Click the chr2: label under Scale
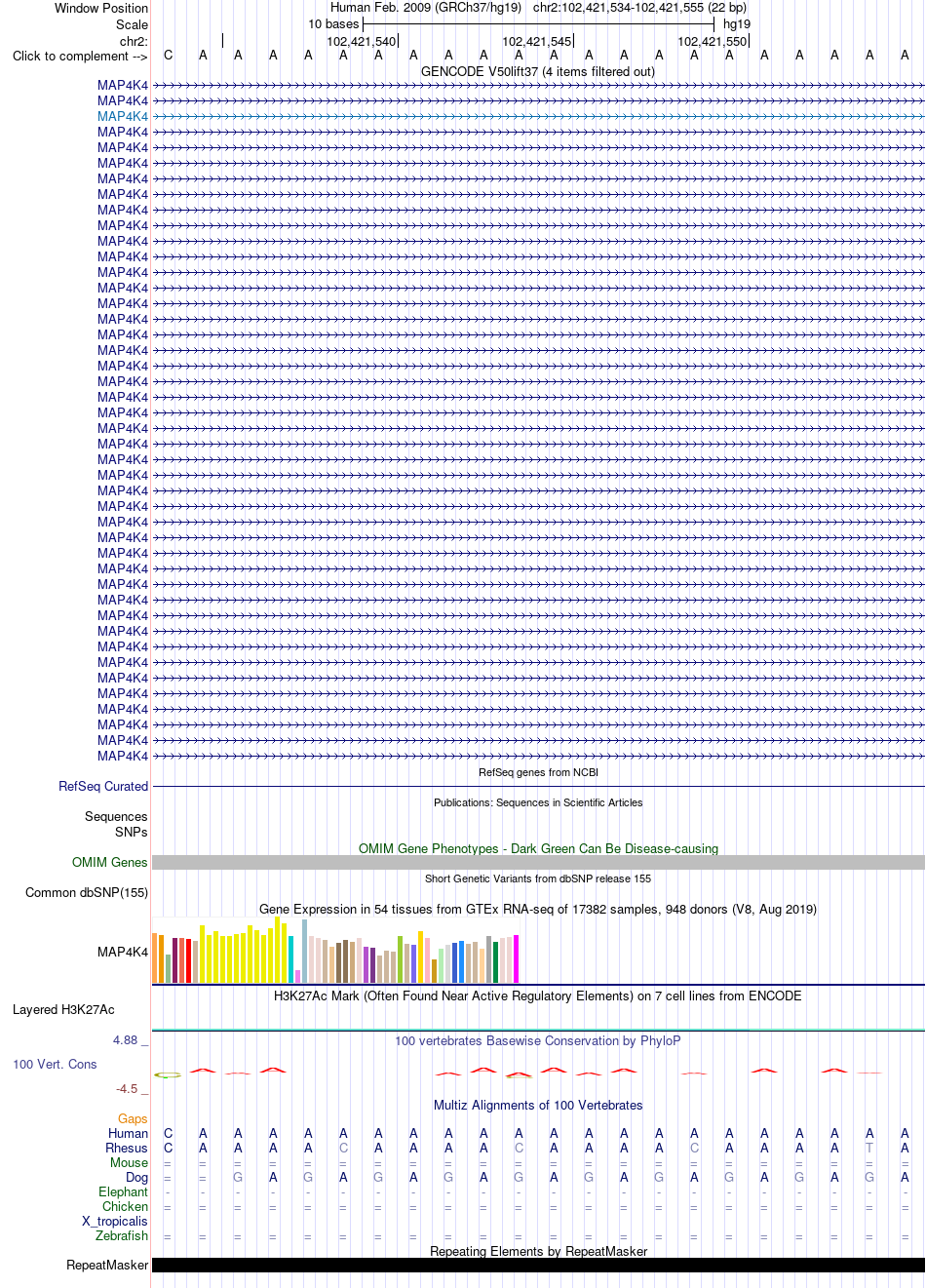 (x=134, y=41)
